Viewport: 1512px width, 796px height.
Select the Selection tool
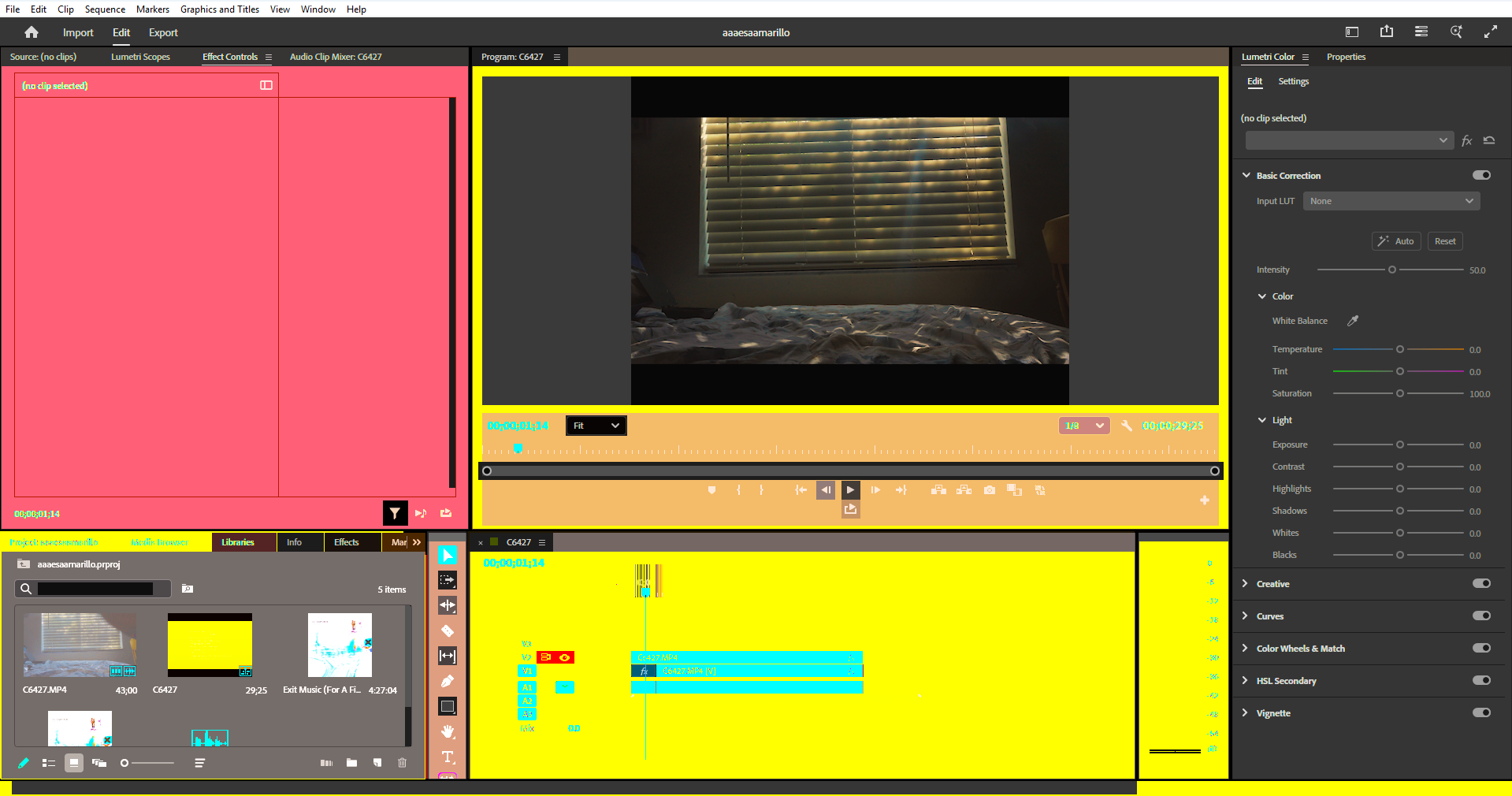[448, 555]
